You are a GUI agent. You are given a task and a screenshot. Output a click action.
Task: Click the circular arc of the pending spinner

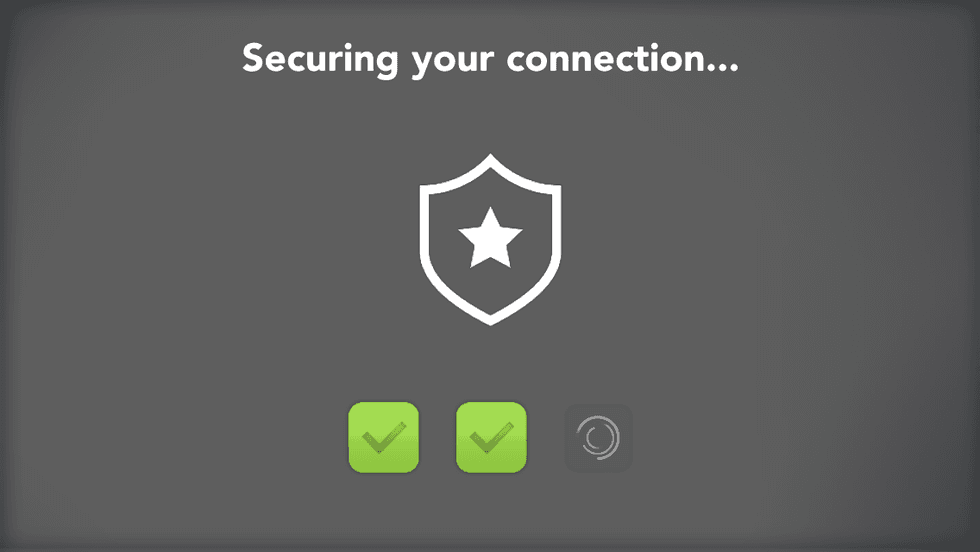(x=598, y=438)
